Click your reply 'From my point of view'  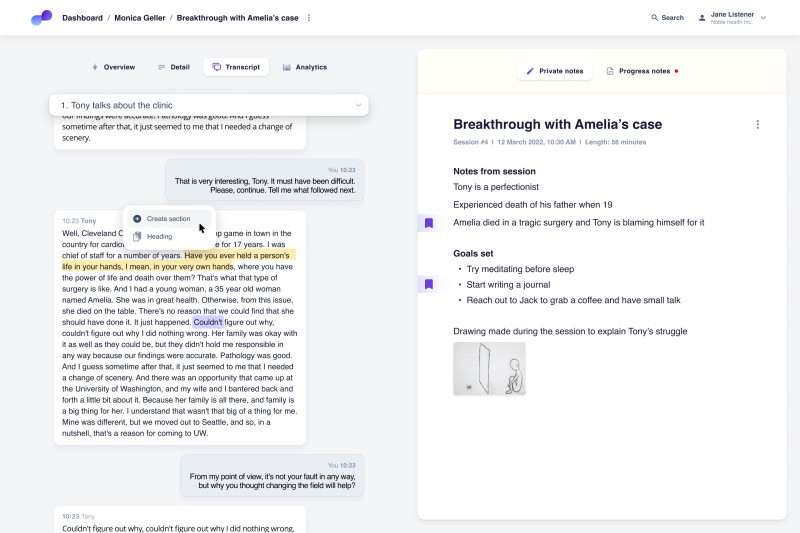[x=272, y=475]
